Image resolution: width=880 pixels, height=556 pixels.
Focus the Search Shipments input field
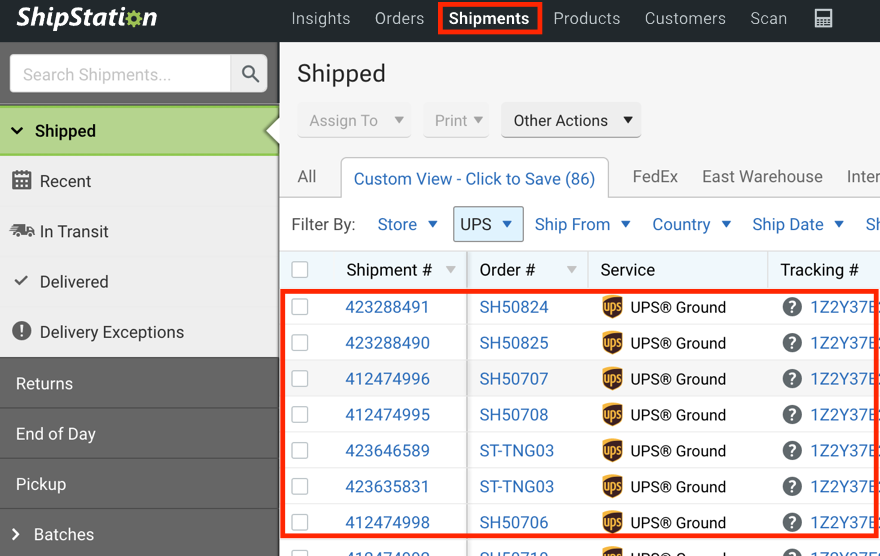pos(120,73)
